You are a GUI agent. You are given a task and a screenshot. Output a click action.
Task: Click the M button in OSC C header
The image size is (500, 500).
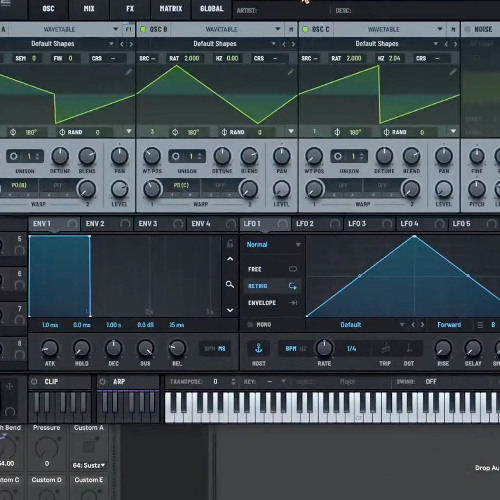click(453, 30)
